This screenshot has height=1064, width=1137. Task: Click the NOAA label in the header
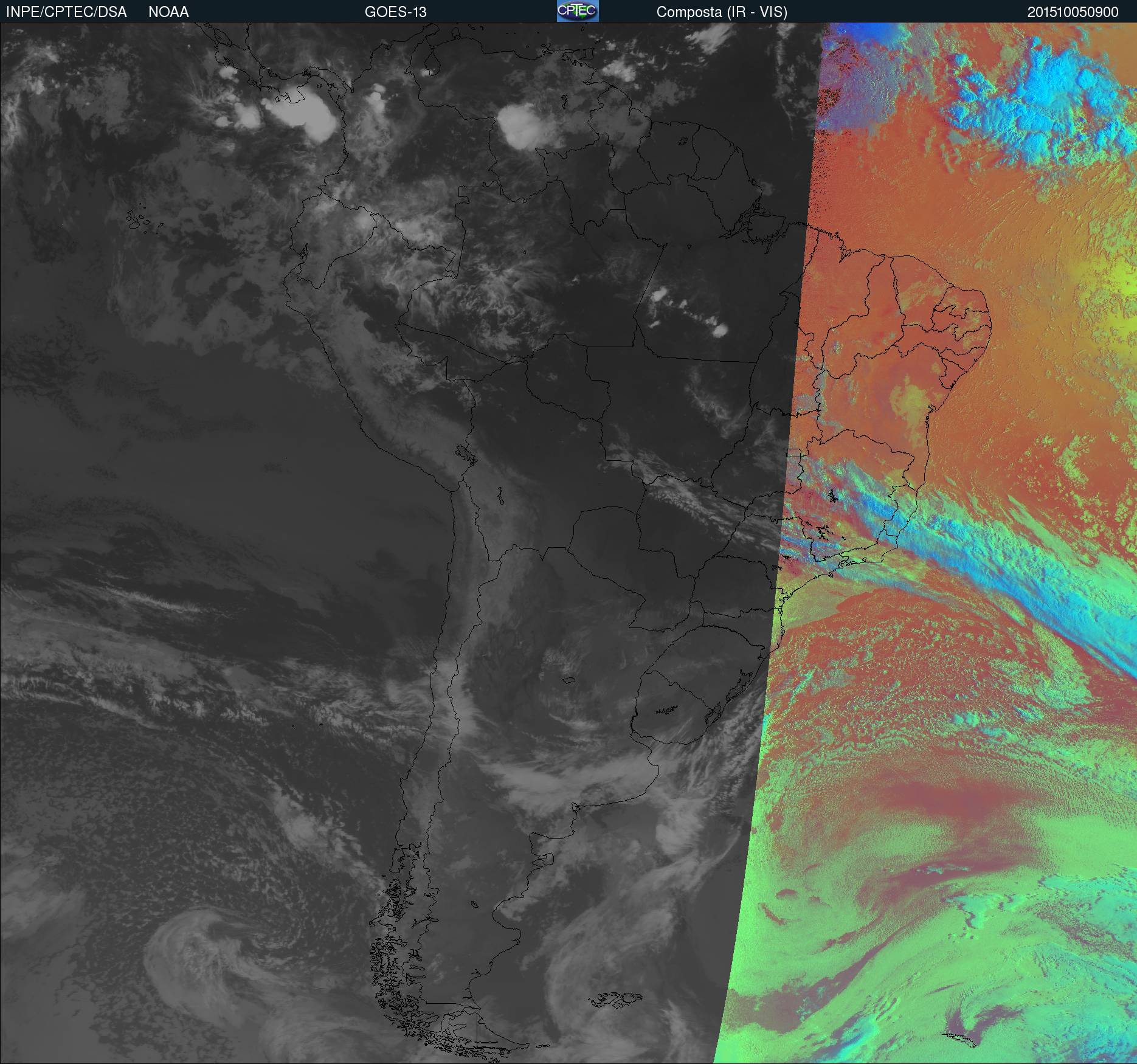168,12
